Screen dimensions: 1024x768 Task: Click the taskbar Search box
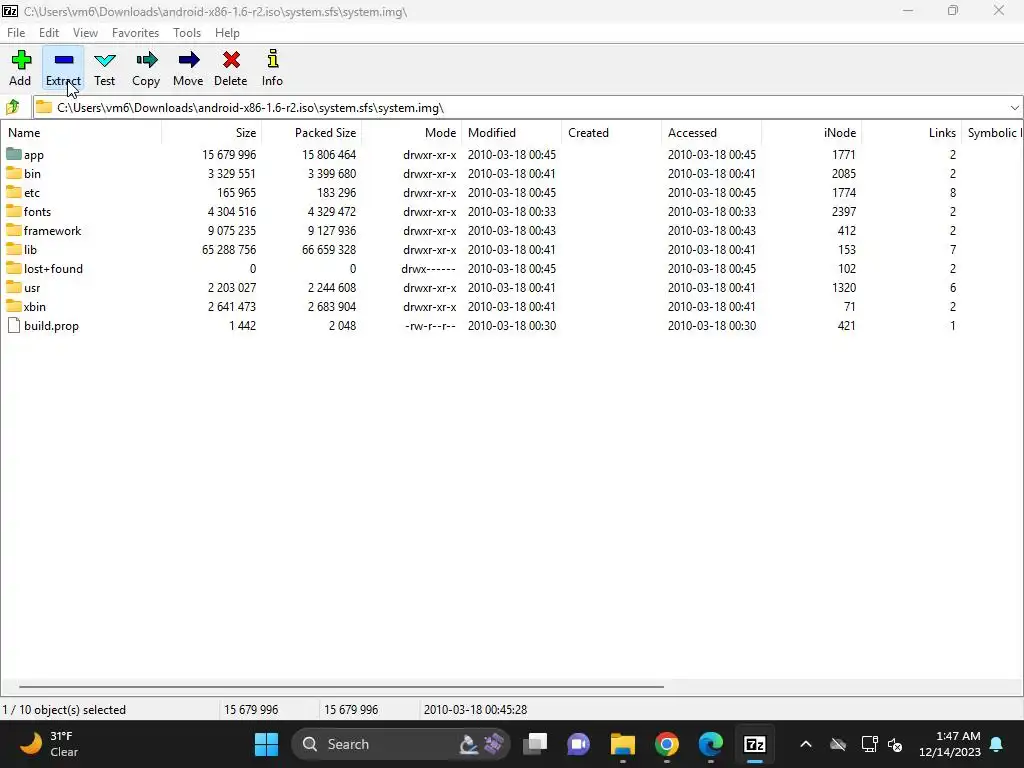[x=400, y=744]
